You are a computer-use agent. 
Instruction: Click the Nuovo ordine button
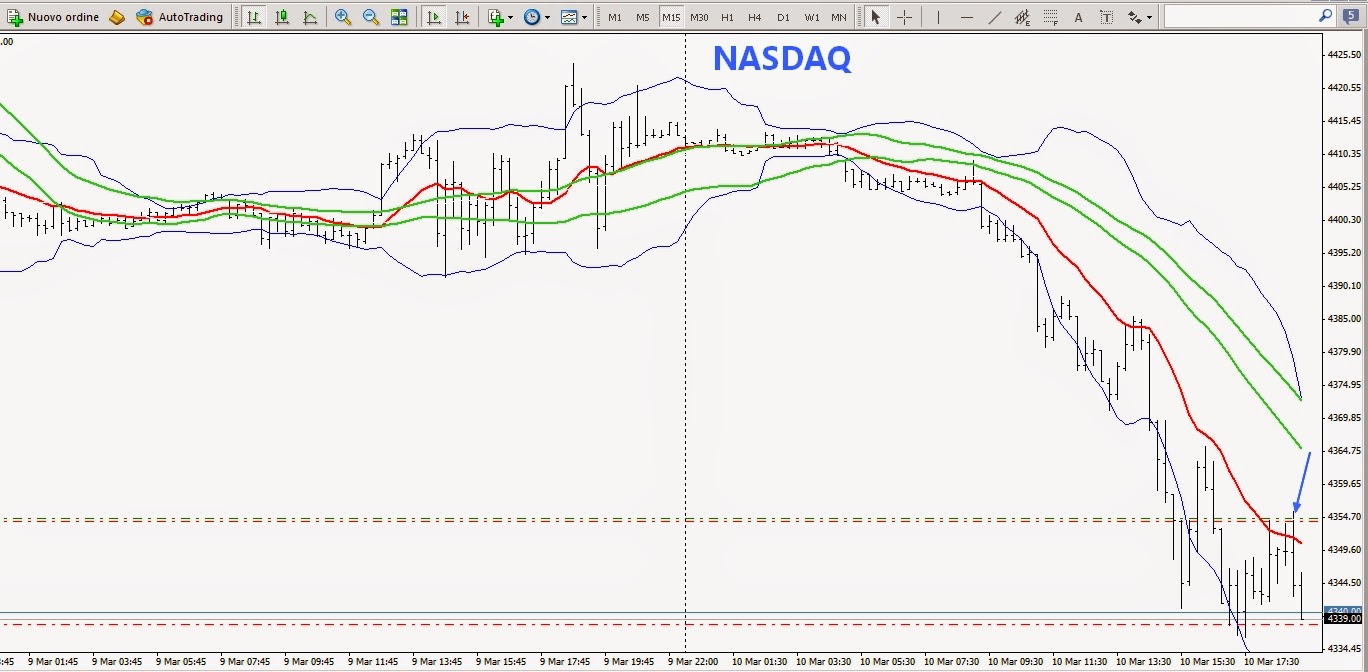tap(53, 17)
